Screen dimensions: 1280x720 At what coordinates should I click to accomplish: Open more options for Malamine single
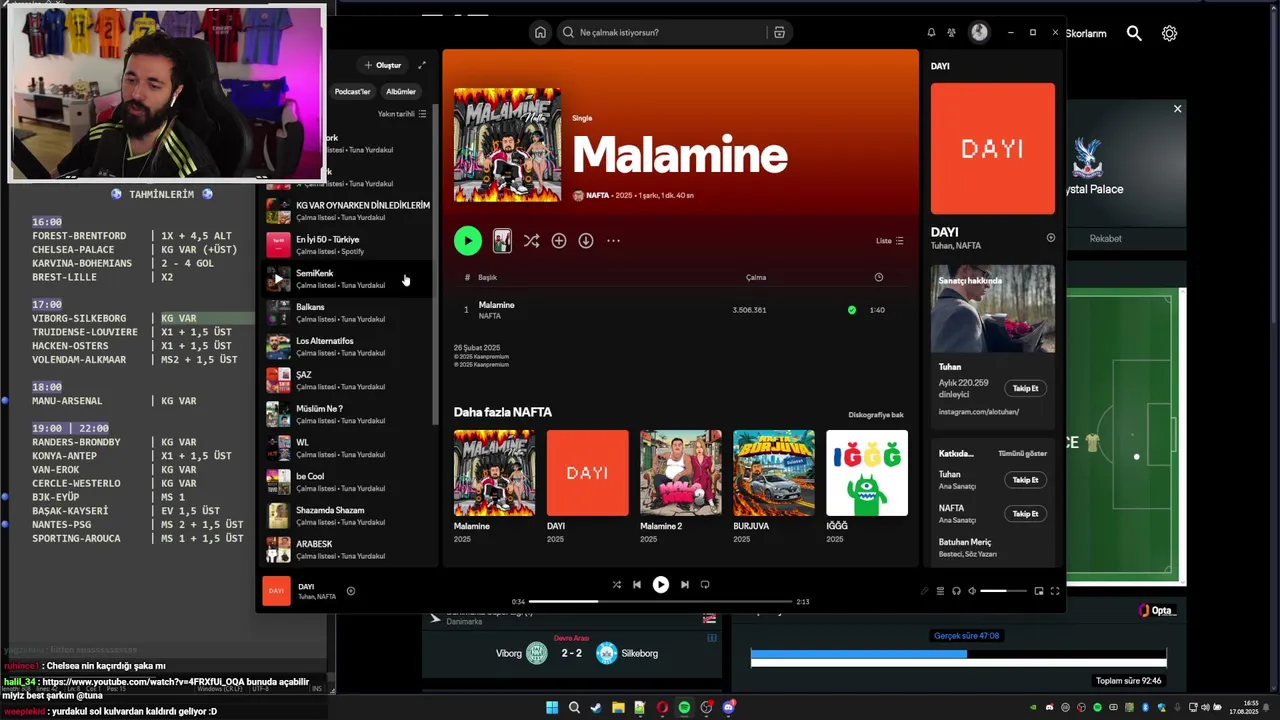pos(613,240)
